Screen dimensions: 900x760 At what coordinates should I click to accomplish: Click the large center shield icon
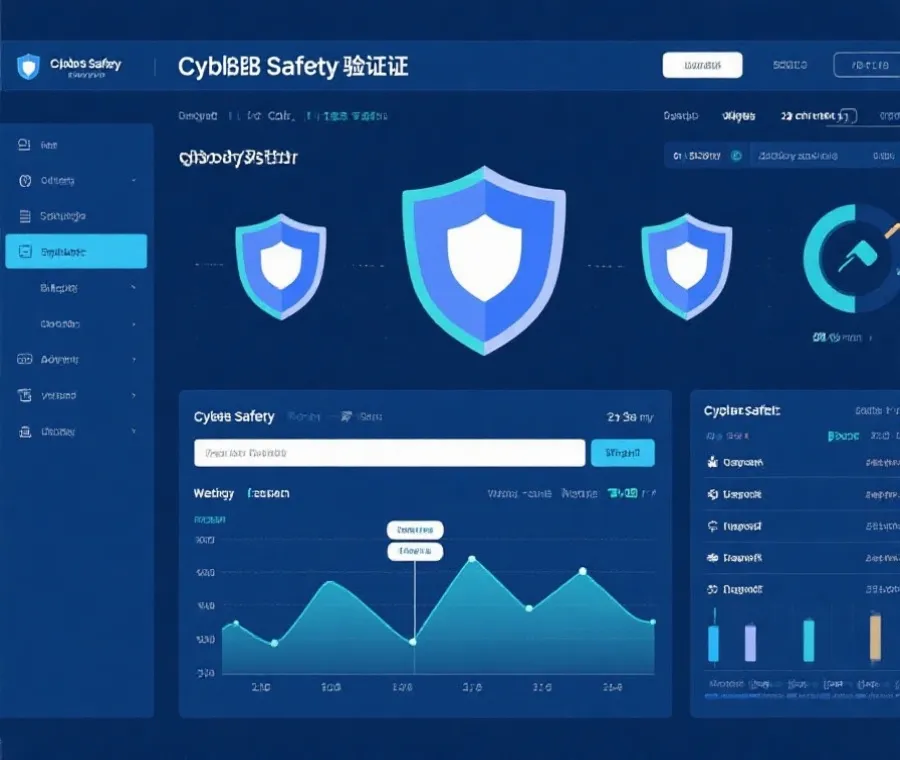(484, 259)
